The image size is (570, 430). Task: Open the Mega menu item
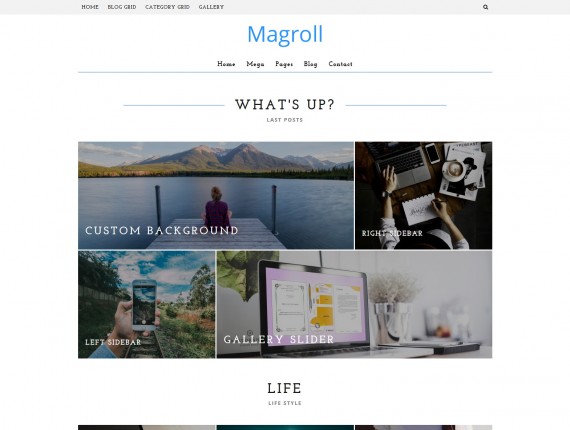pyautogui.click(x=255, y=64)
